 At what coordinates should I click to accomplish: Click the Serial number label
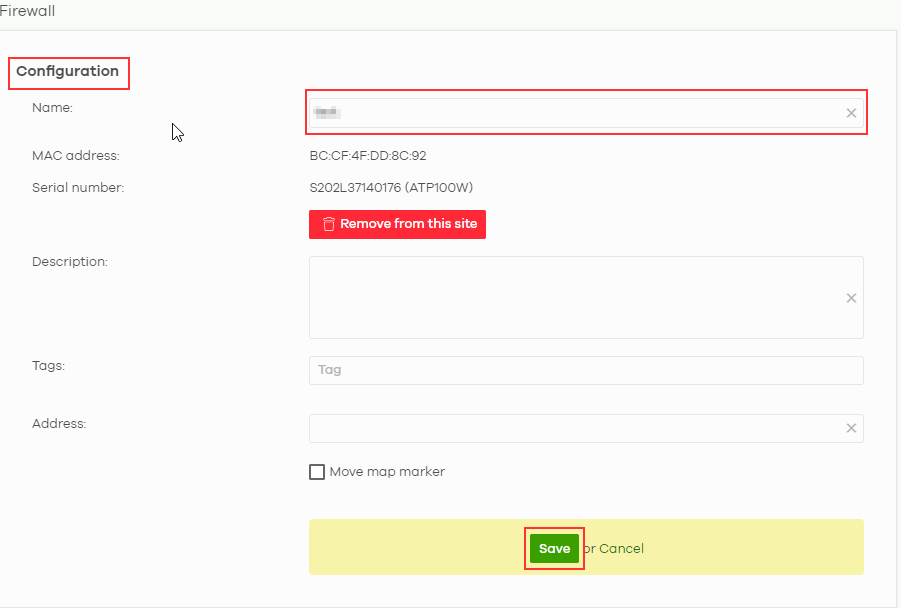click(78, 187)
